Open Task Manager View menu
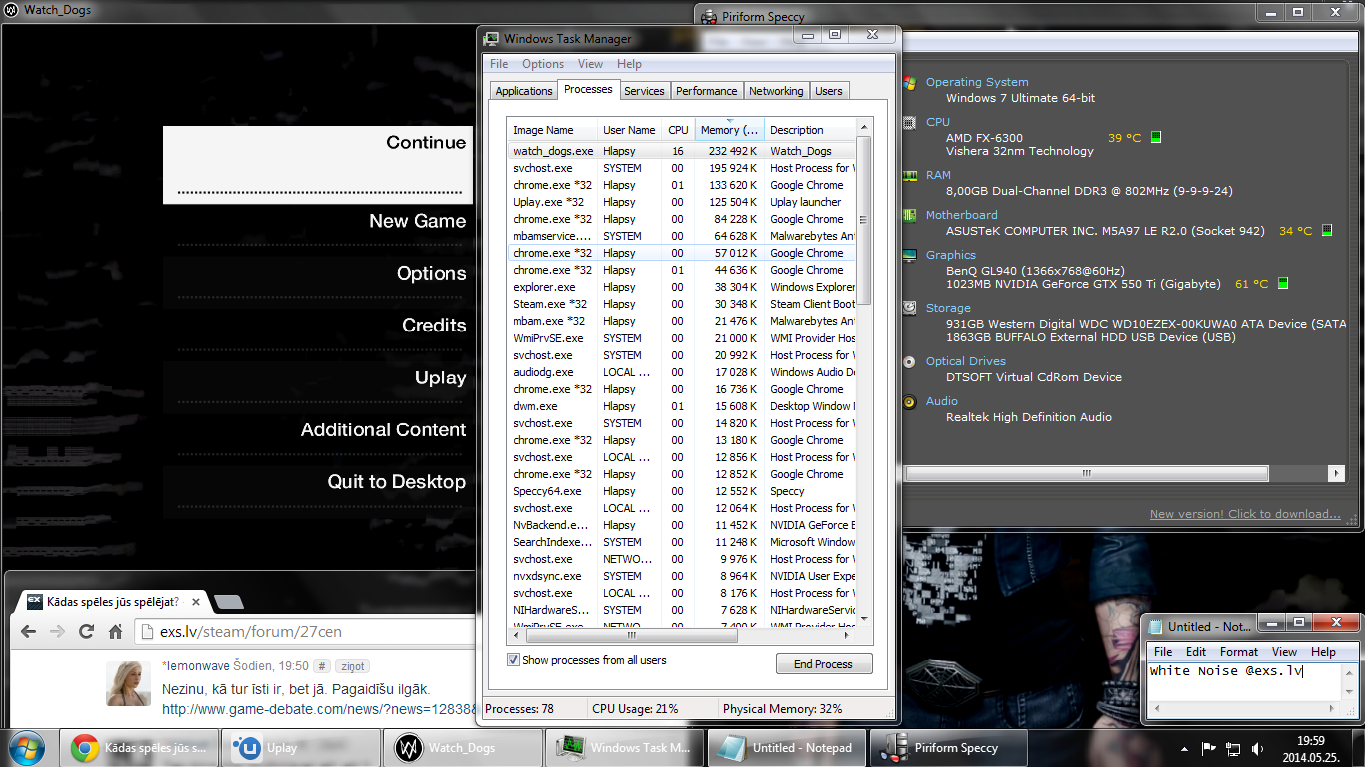 click(x=590, y=64)
